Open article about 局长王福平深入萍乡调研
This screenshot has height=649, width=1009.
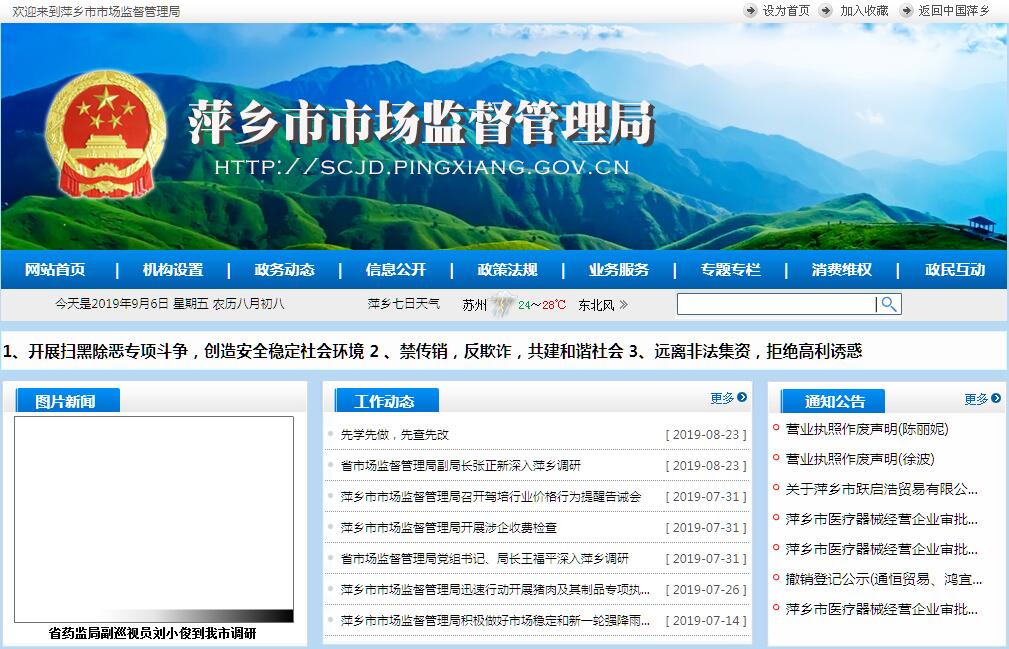click(x=485, y=558)
